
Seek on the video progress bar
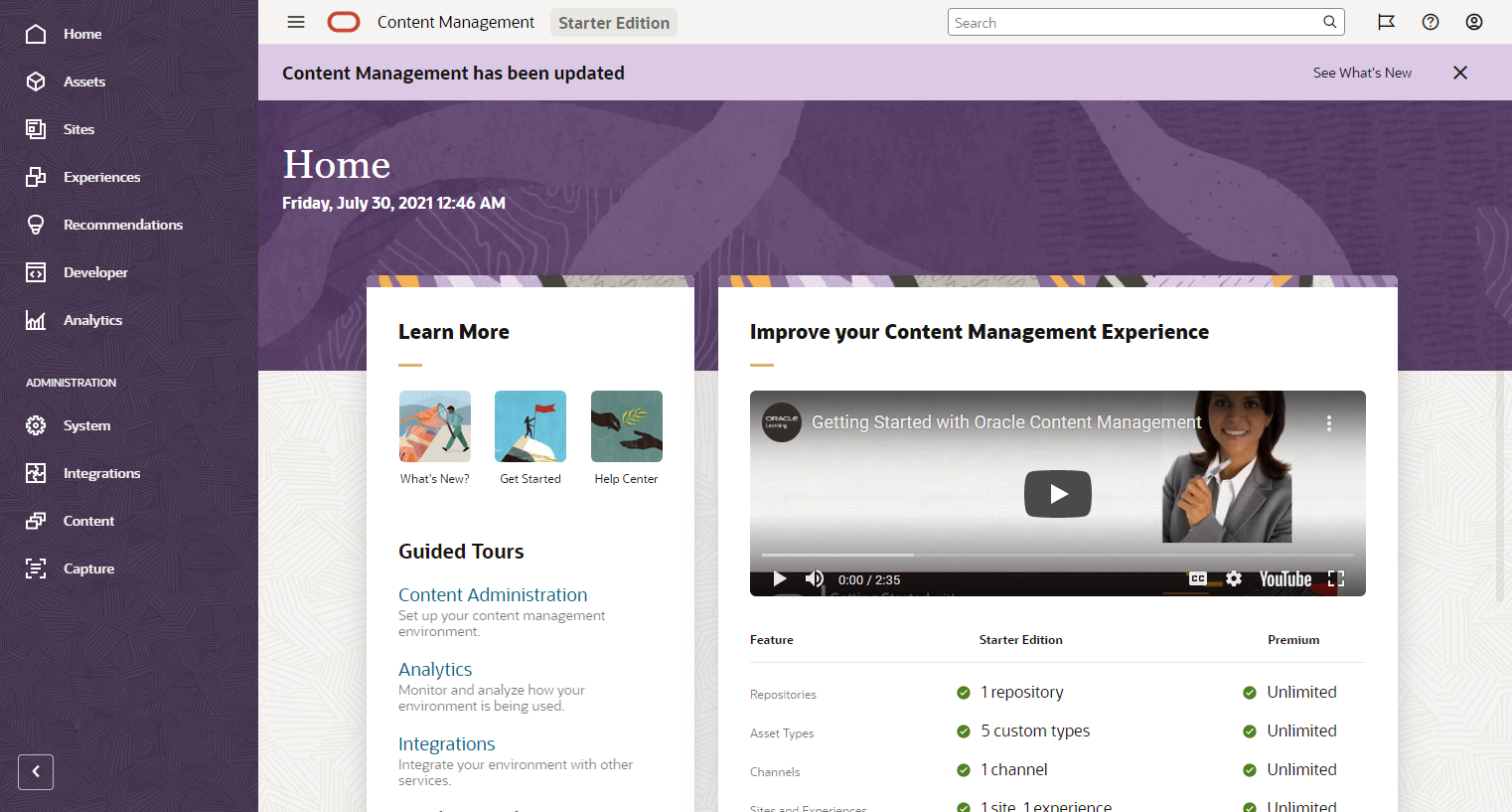pos(1058,555)
